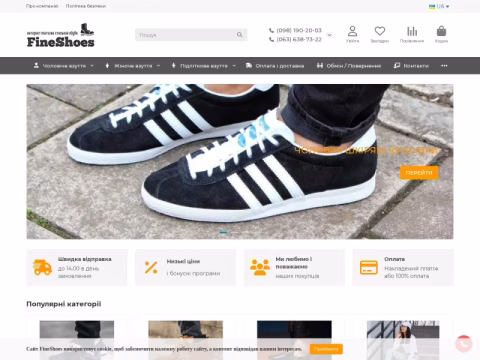The image size is (480, 360).
Task: Call the (098) 190-20-03 number
Action: click(299, 30)
